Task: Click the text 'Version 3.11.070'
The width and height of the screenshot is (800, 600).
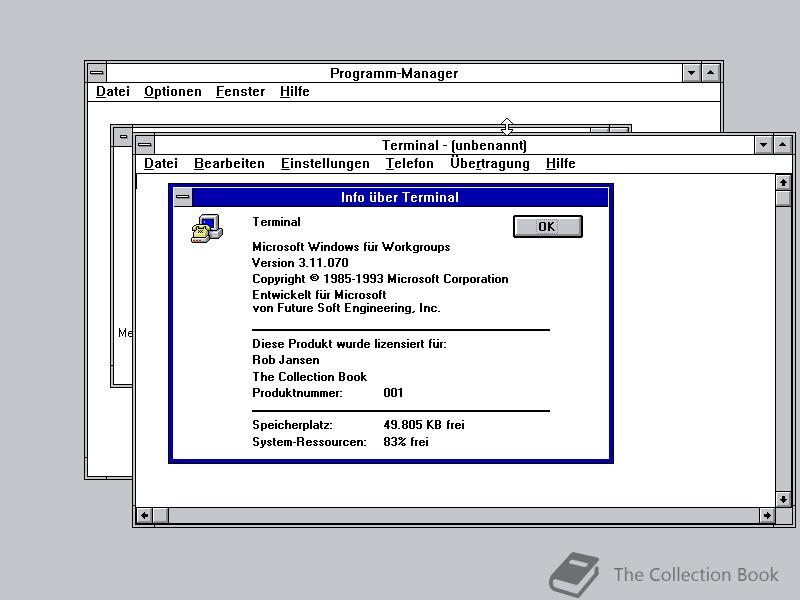Action: [300, 263]
